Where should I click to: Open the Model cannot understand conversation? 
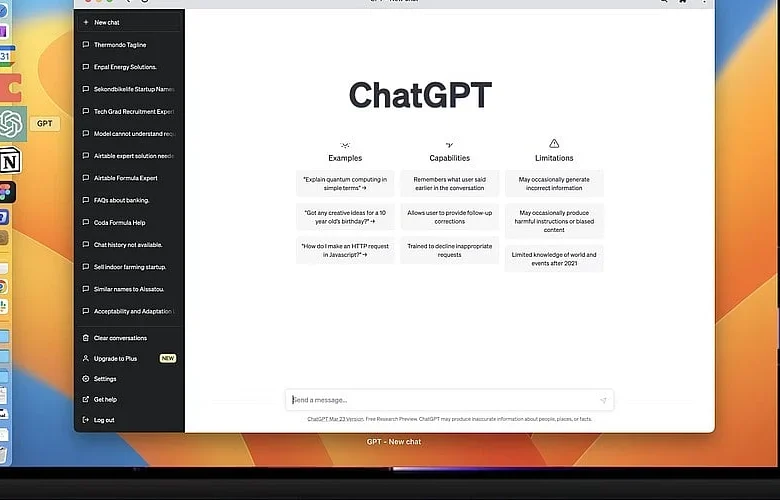pyautogui.click(x=129, y=133)
